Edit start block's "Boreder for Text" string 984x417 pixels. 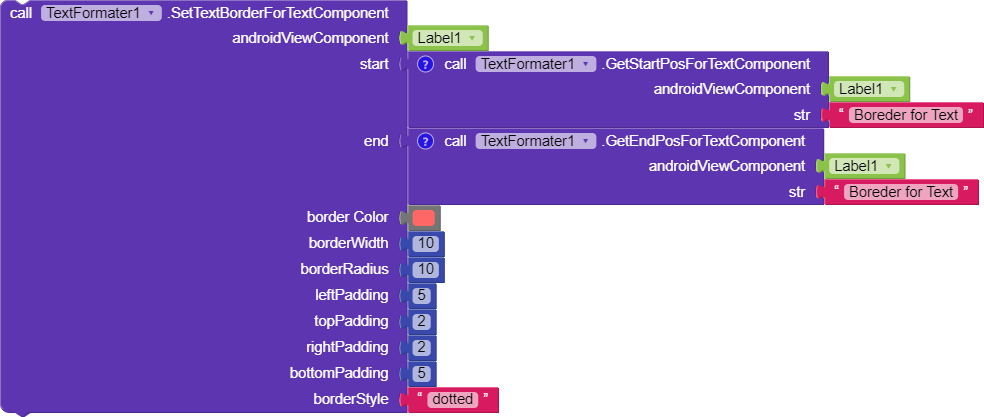(905, 115)
